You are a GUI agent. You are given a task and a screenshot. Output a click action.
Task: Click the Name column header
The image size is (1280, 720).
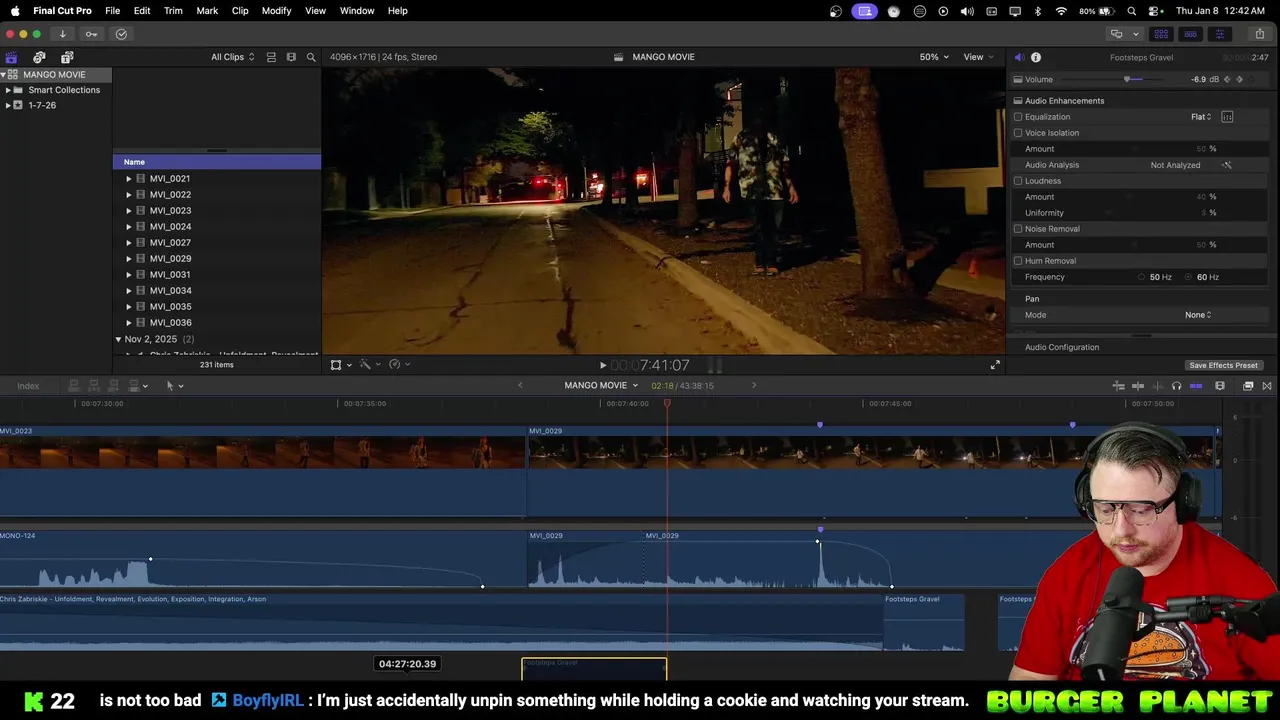[x=216, y=162]
